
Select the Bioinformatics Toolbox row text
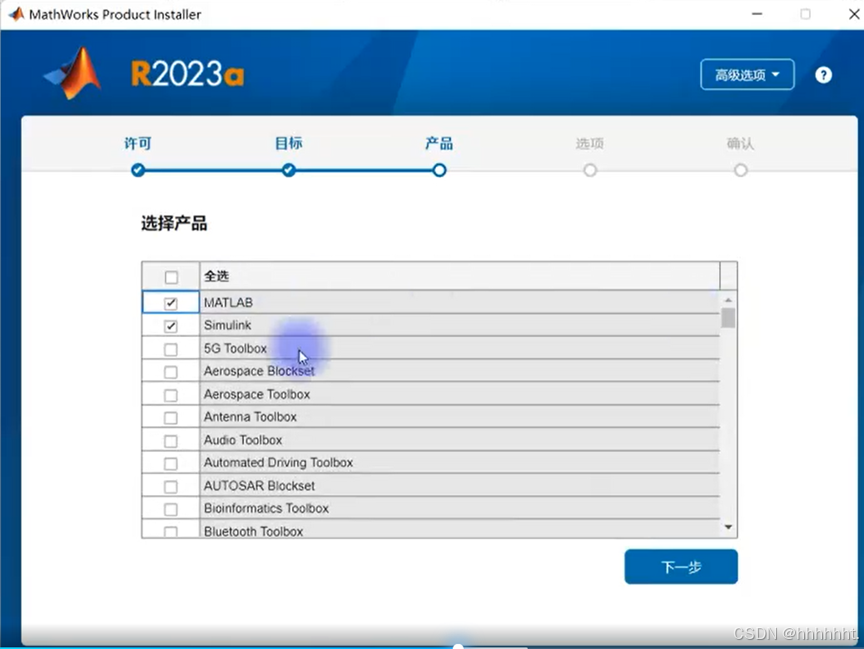coord(266,509)
